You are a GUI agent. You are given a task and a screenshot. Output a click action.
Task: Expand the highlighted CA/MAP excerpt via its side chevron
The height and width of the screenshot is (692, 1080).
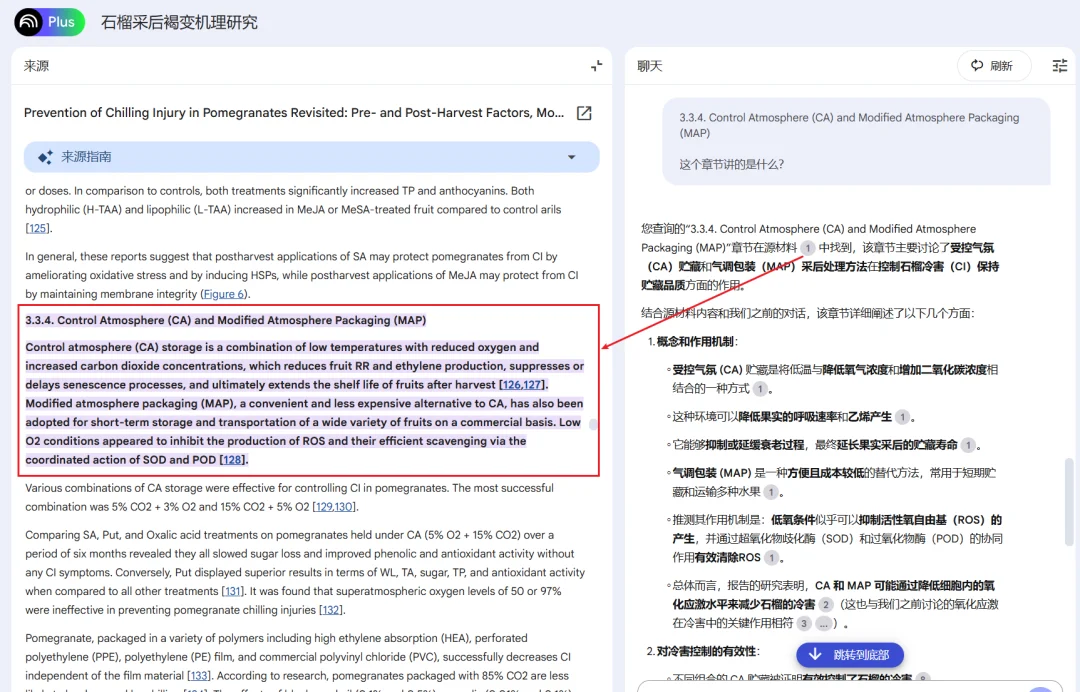(593, 424)
